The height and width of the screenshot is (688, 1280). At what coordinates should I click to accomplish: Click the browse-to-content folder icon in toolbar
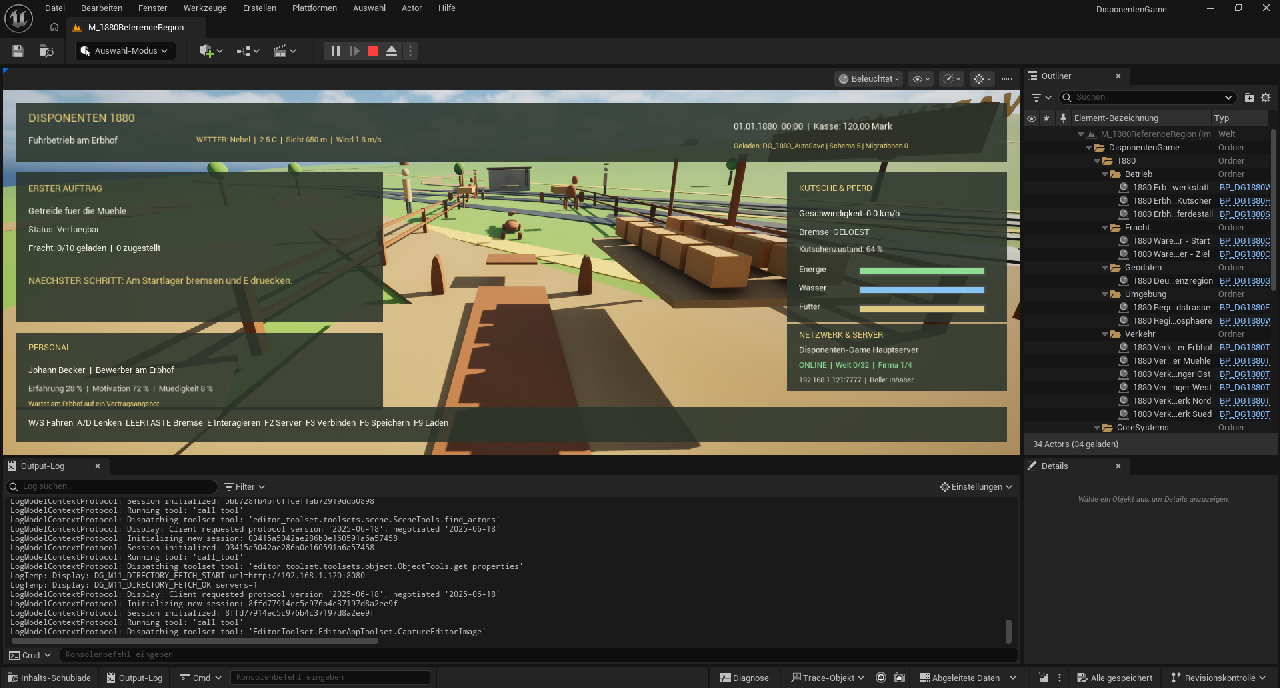pyautogui.click(x=46, y=50)
